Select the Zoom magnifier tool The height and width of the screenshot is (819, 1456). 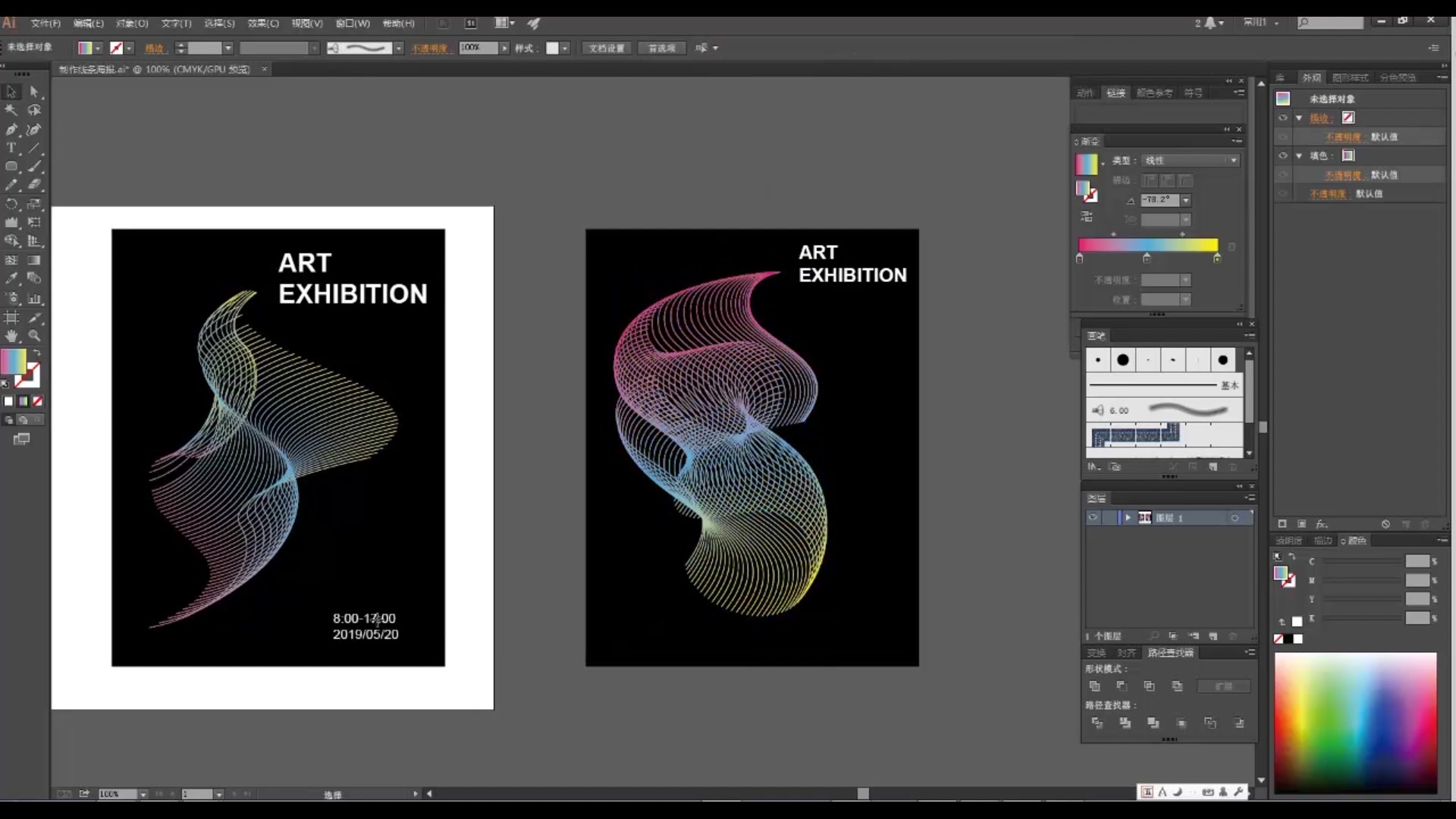click(x=34, y=335)
